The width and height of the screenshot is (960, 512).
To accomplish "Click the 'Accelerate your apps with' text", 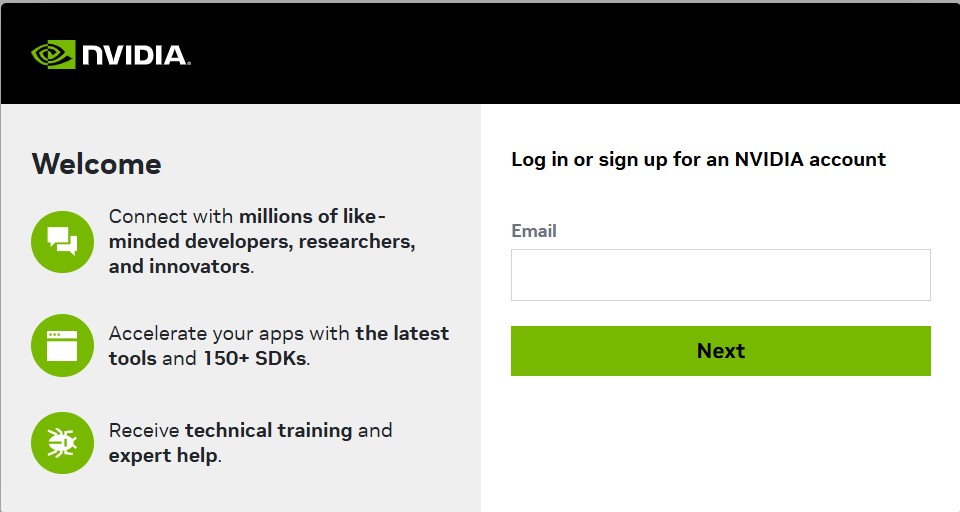I will click(x=230, y=334).
